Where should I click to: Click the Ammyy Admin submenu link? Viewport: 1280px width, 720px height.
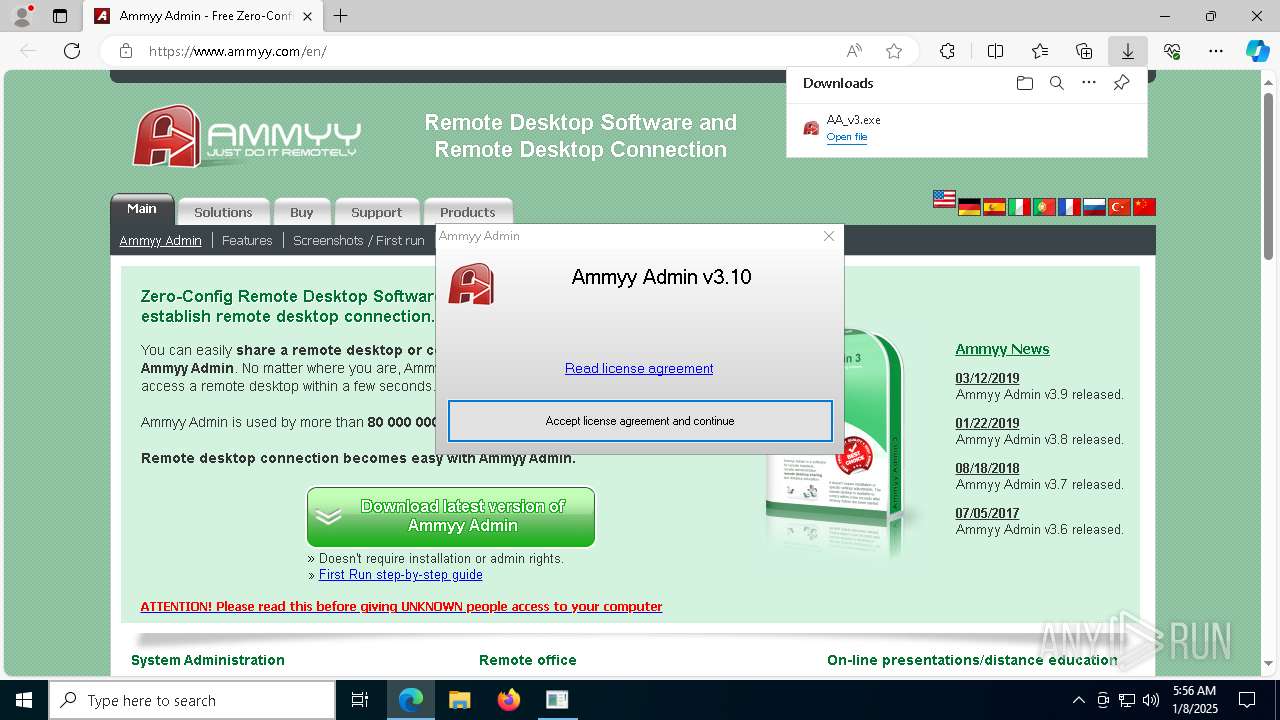[x=160, y=240]
